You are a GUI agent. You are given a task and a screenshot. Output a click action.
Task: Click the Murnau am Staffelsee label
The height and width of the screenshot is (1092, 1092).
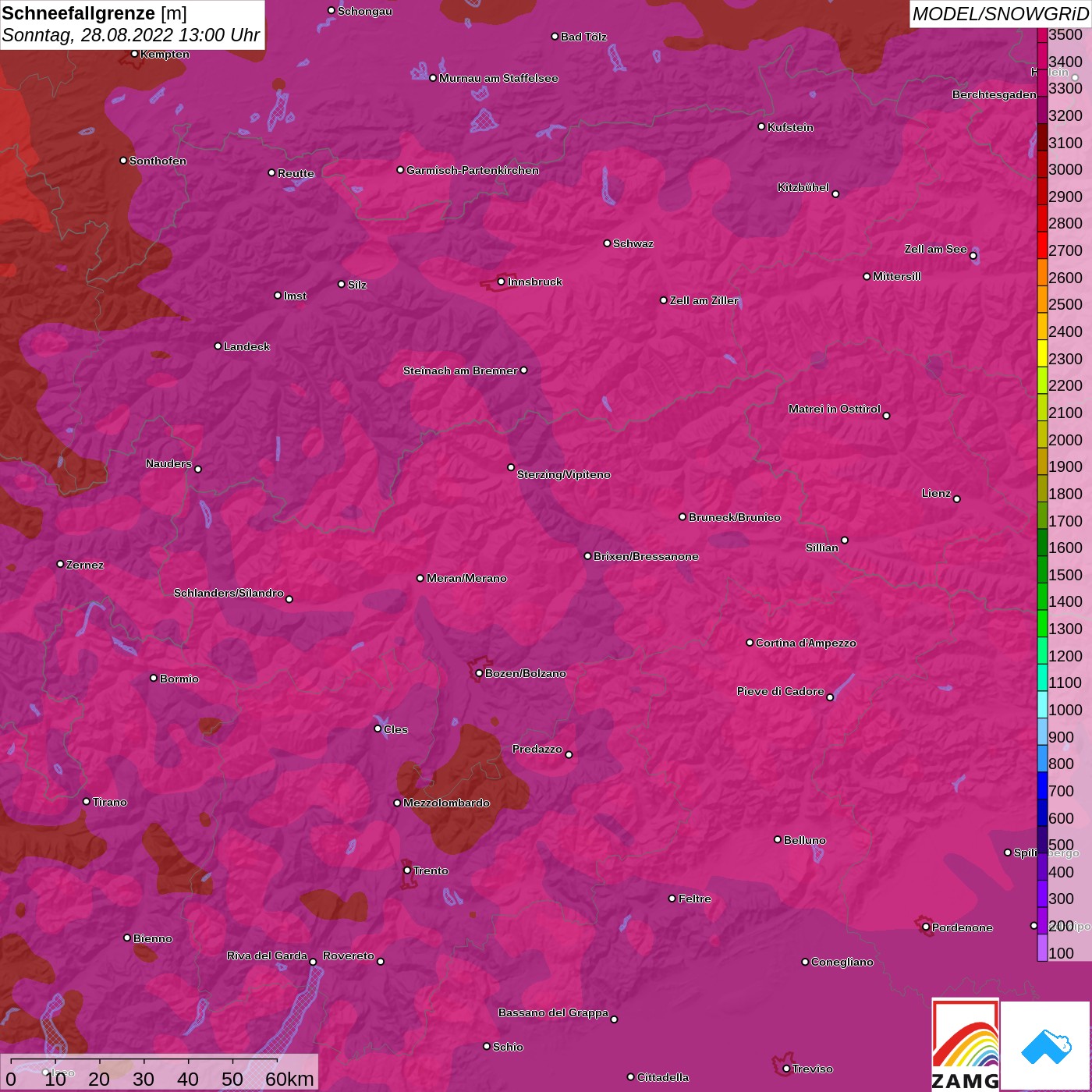coord(499,78)
